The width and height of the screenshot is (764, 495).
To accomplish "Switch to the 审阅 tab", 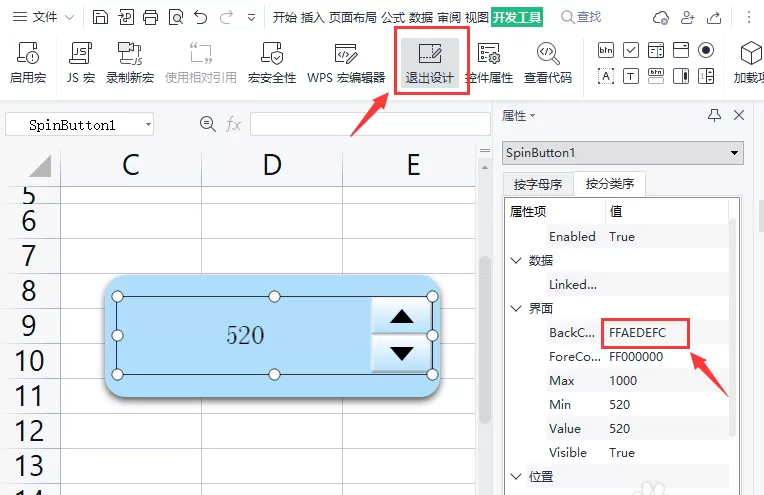I will click(x=449, y=18).
